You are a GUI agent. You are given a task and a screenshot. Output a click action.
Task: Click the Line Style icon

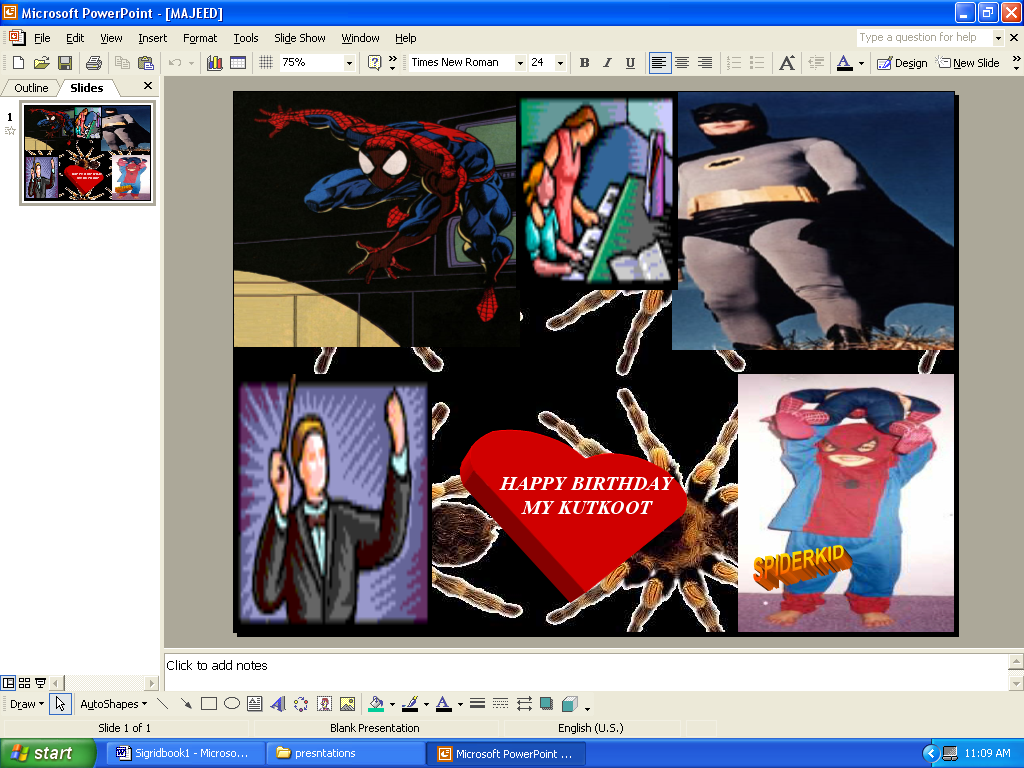477,703
